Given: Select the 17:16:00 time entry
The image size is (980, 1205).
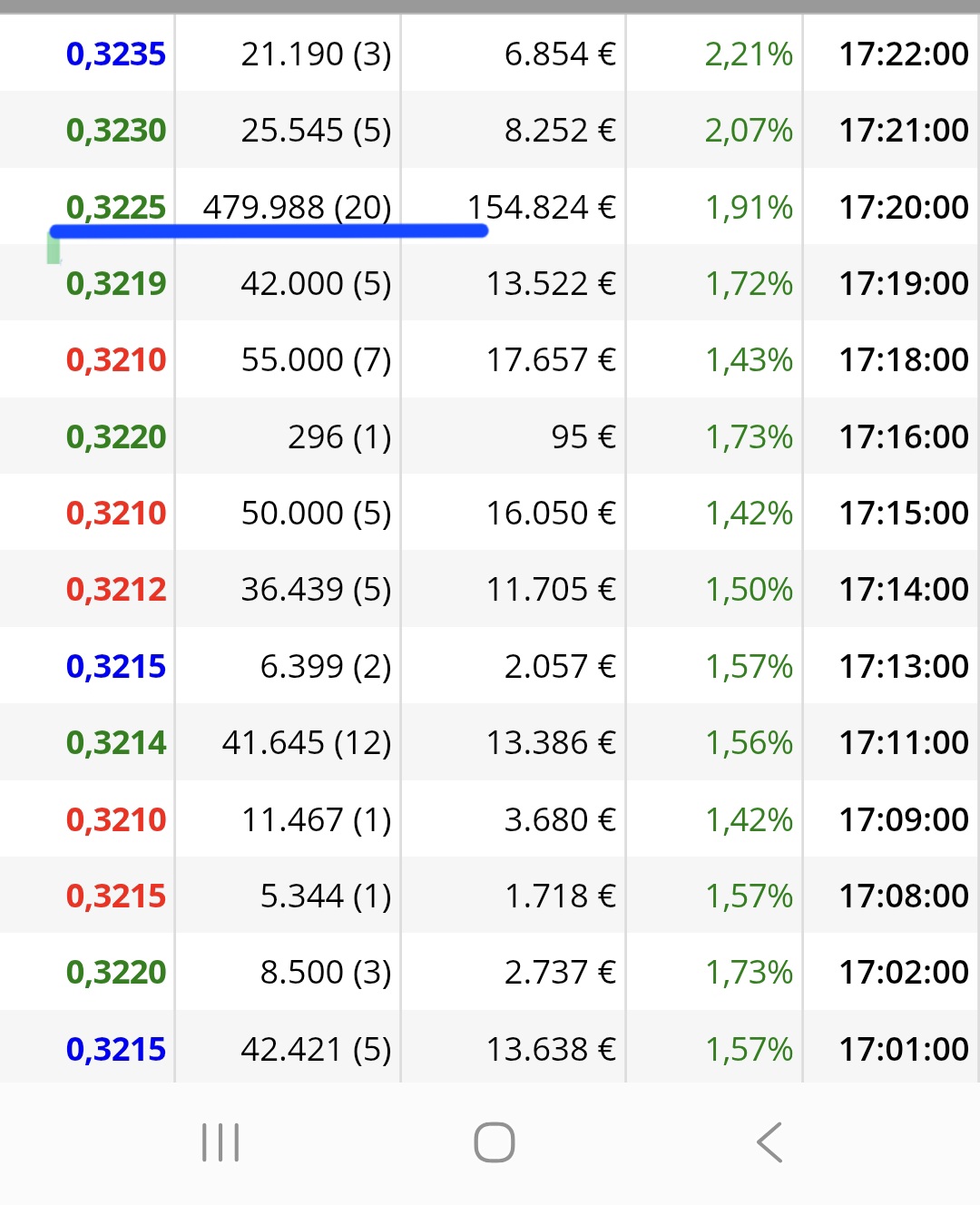Looking at the screenshot, I should coord(904,437).
